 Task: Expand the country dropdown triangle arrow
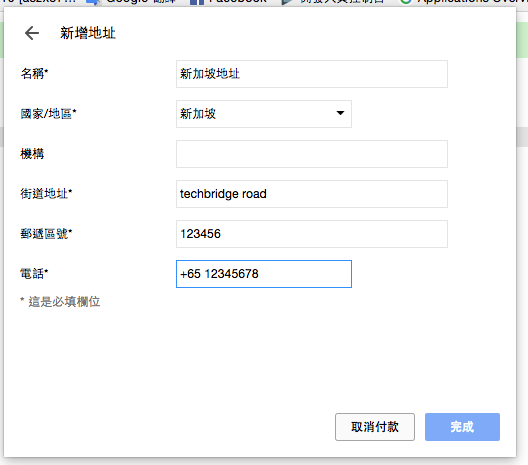(340, 113)
